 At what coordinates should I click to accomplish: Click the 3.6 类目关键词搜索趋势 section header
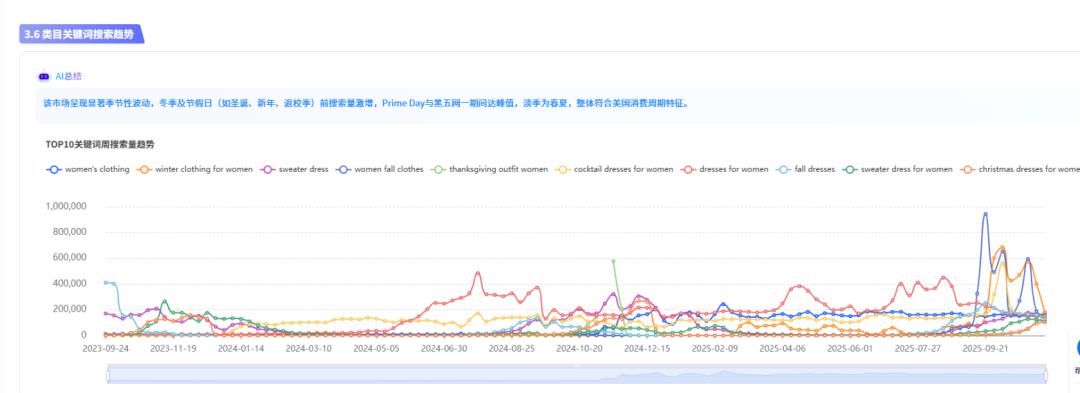click(81, 34)
